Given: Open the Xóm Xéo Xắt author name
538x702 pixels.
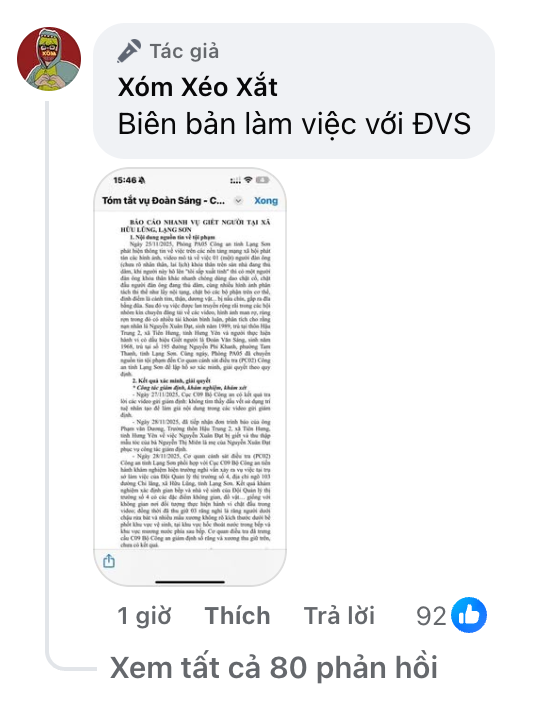Looking at the screenshot, I should point(197,86).
